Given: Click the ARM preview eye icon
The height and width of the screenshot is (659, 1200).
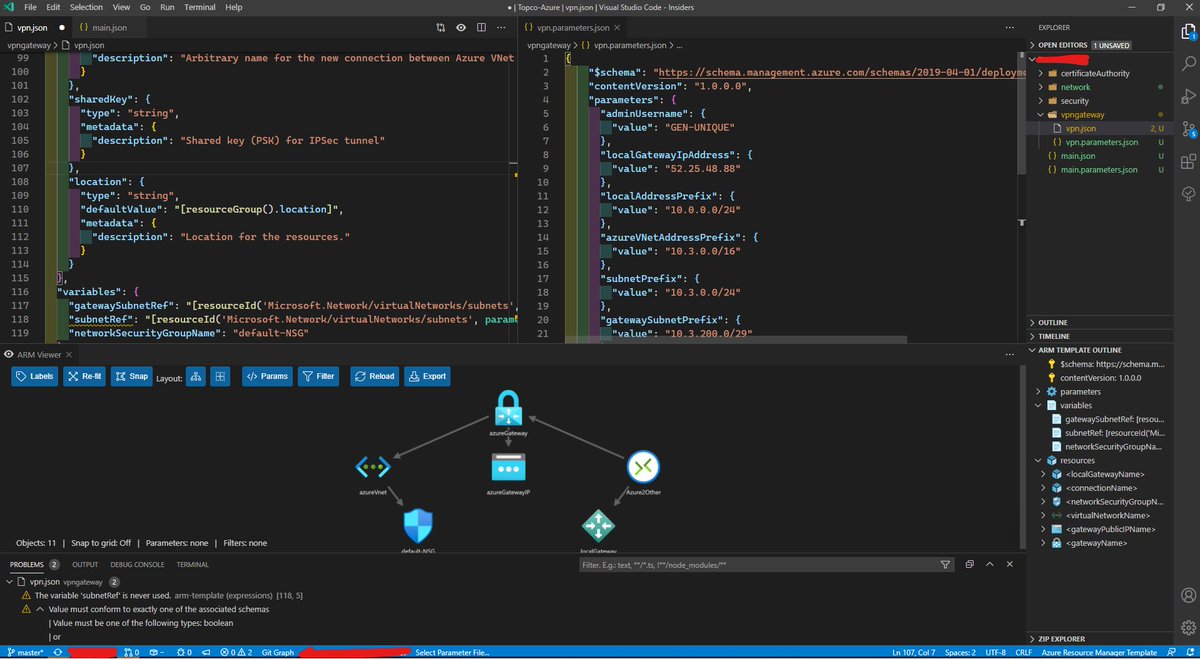Looking at the screenshot, I should coord(461,26).
